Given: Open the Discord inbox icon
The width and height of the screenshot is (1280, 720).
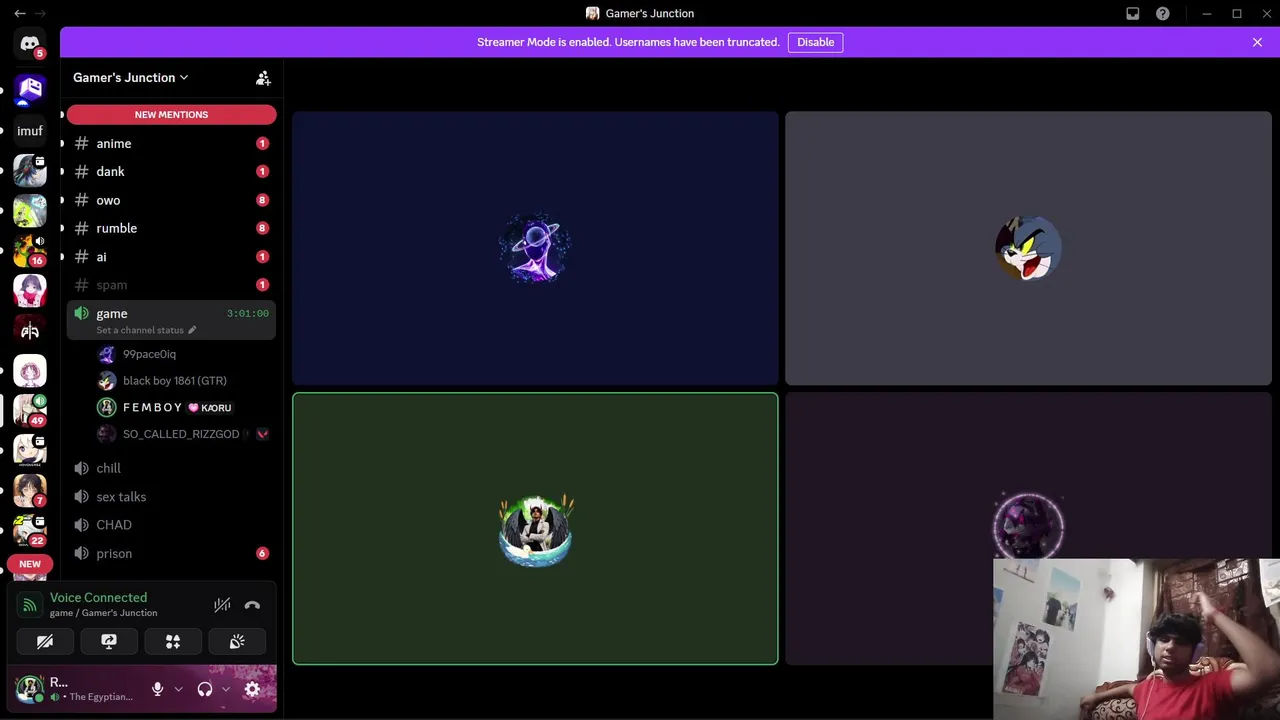Looking at the screenshot, I should point(1133,13).
